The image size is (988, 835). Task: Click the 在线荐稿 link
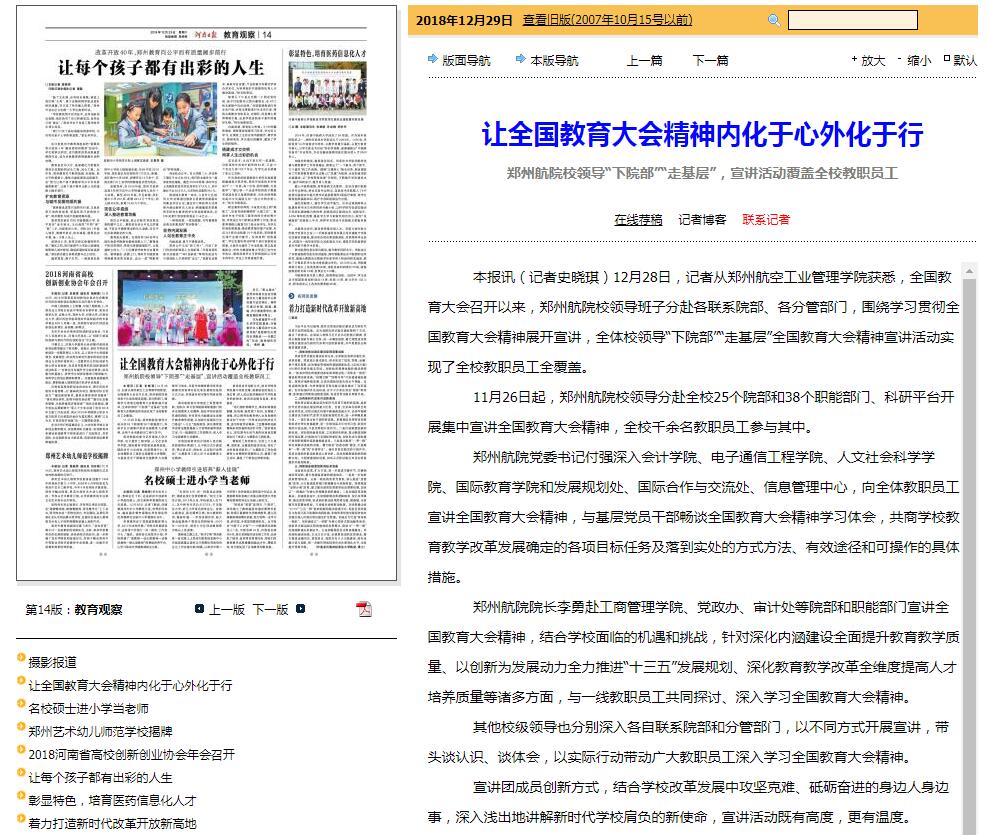coord(638,219)
